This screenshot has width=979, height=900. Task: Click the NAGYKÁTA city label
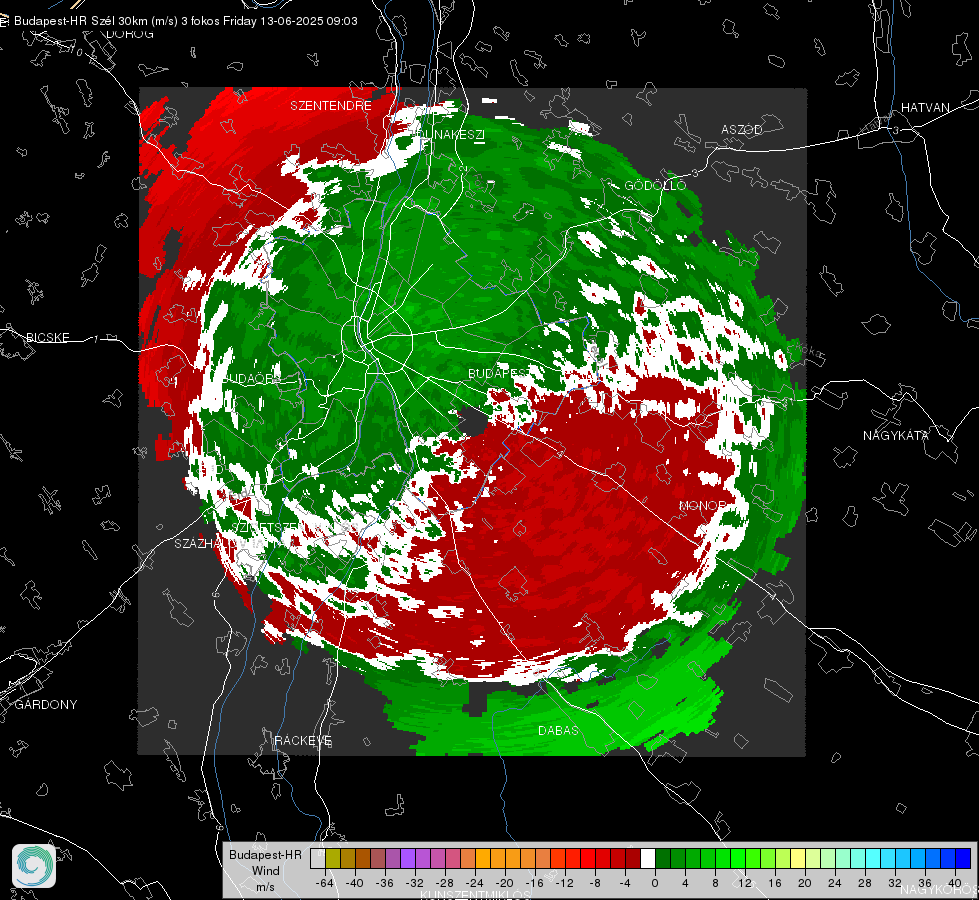(x=896, y=435)
